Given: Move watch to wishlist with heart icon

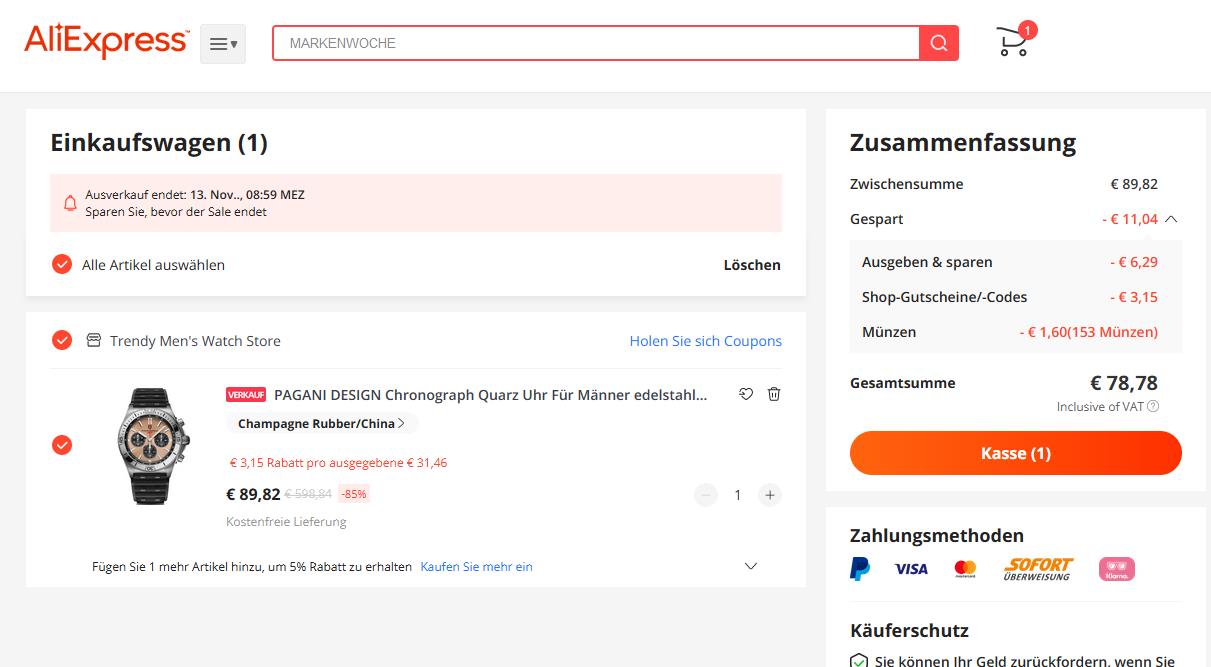Looking at the screenshot, I should [746, 395].
